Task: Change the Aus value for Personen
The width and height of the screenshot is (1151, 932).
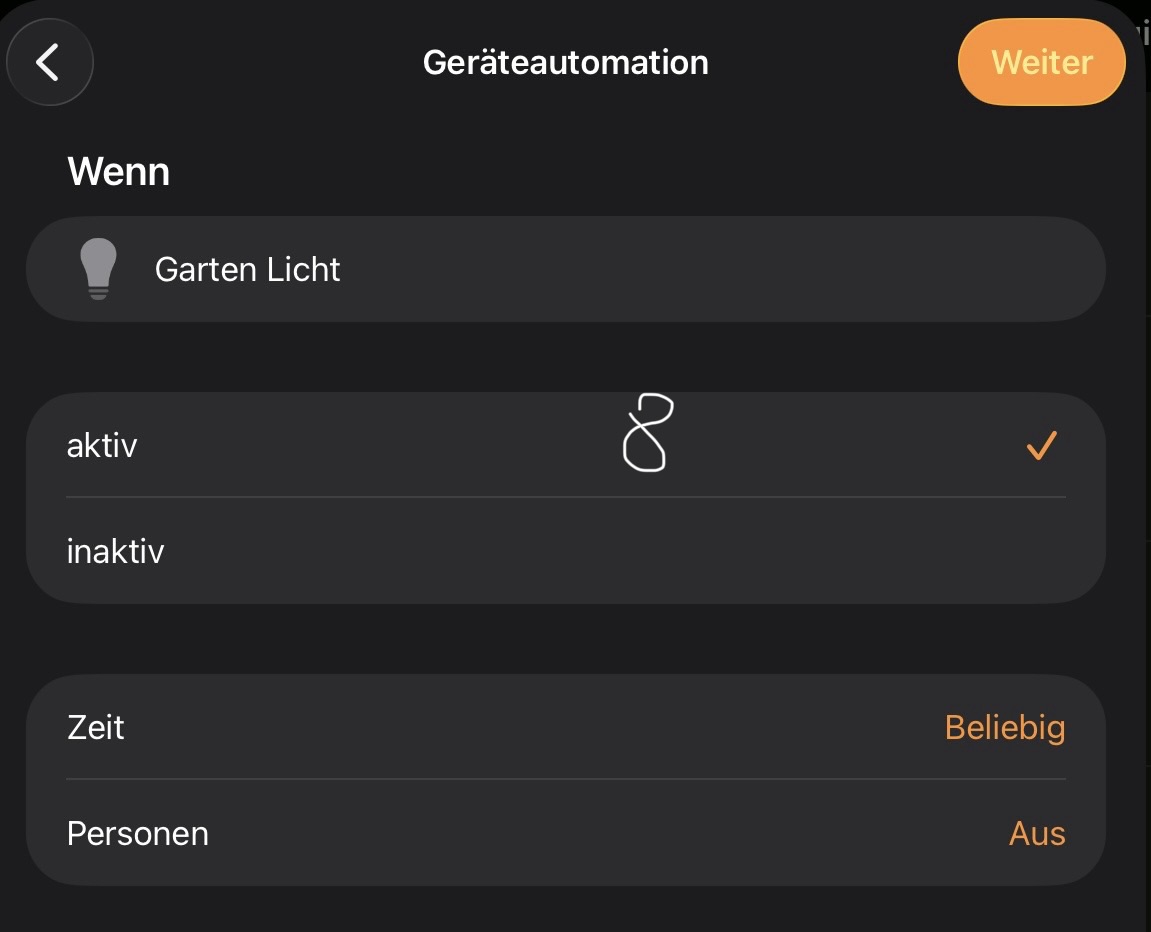Action: pos(1037,833)
